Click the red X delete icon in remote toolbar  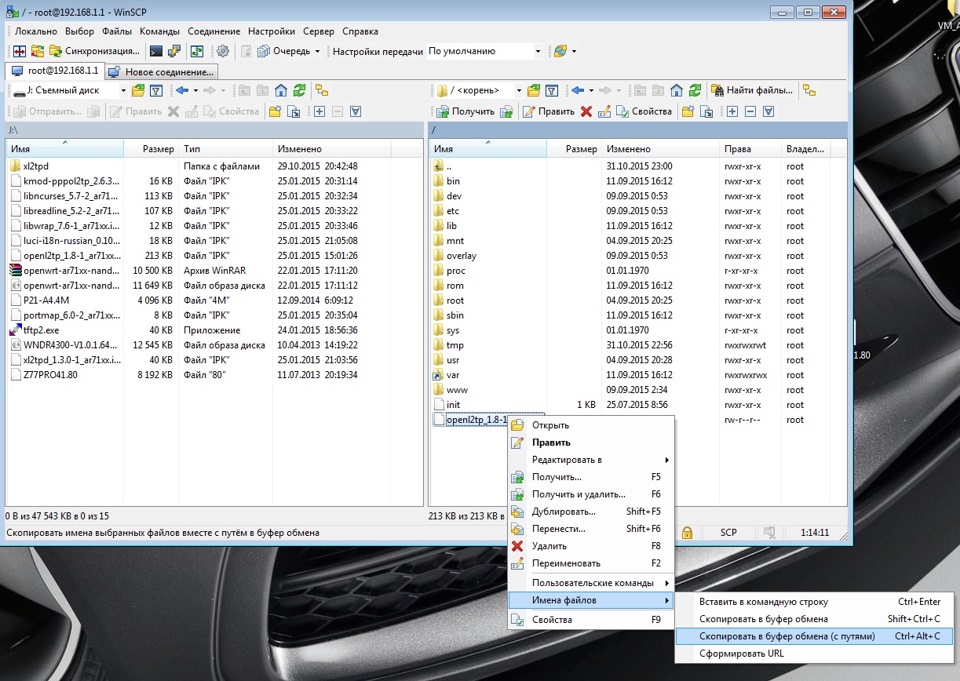[x=586, y=111]
